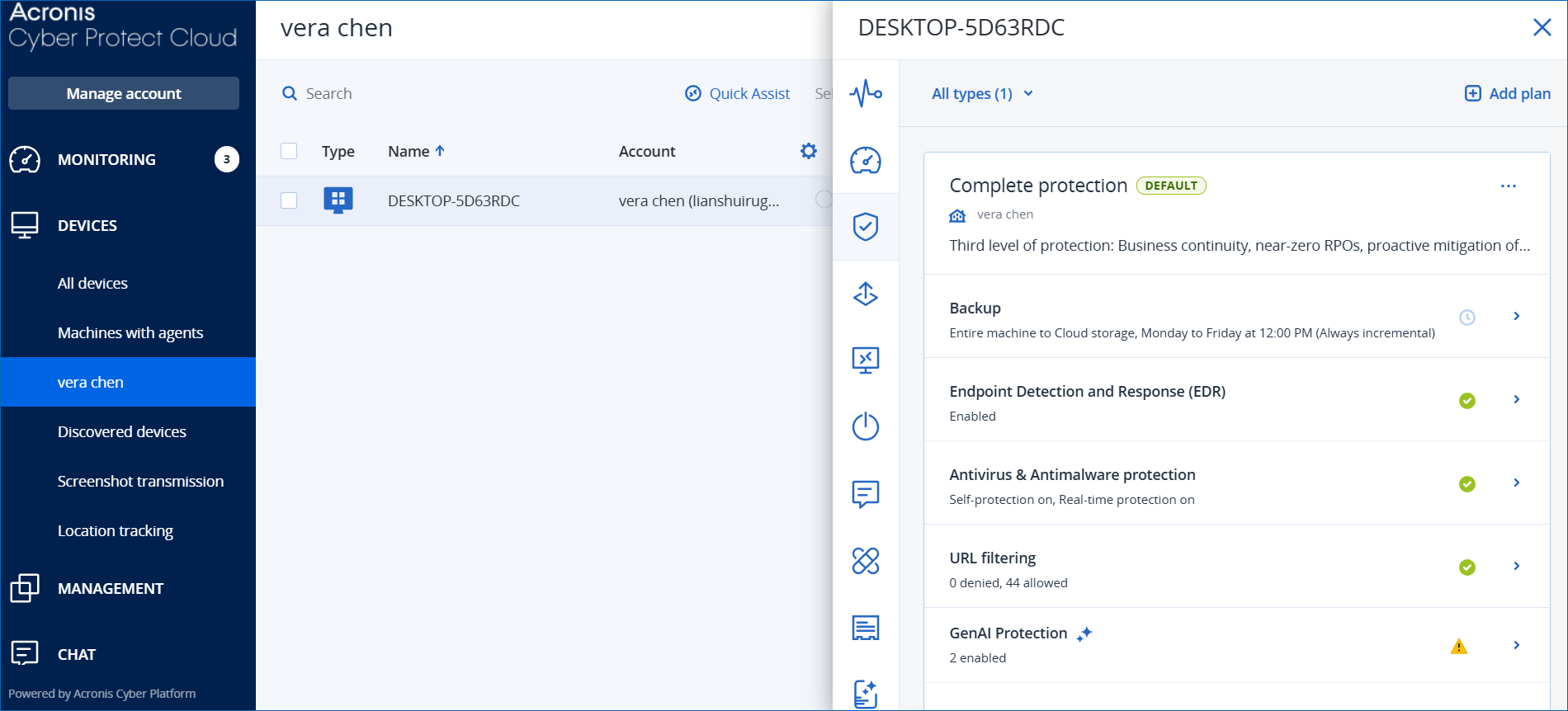Click the plan owner home icon
Image resolution: width=1568 pixels, height=711 pixels.
957,215
